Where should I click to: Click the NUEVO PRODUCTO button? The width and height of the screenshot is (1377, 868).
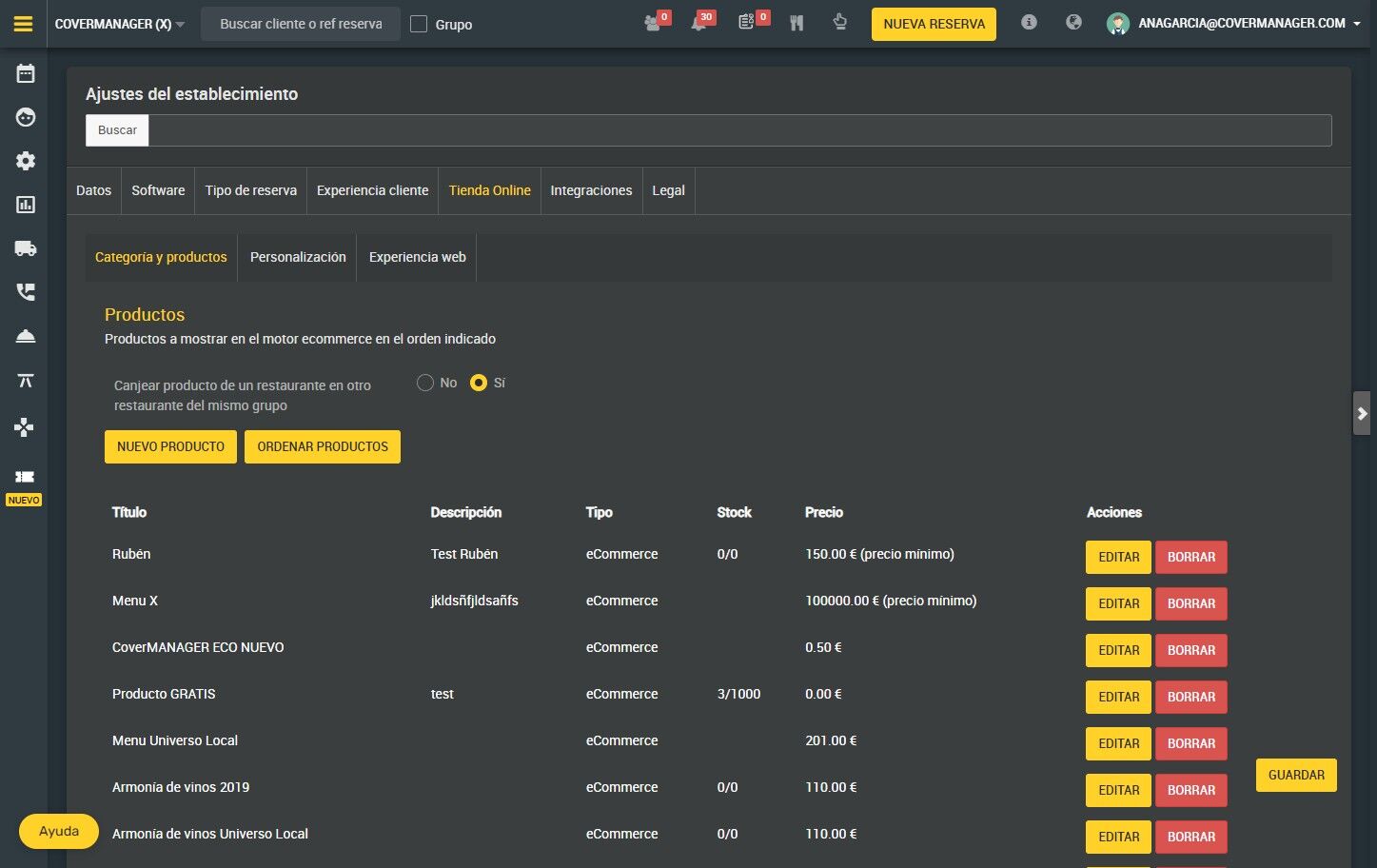(170, 446)
